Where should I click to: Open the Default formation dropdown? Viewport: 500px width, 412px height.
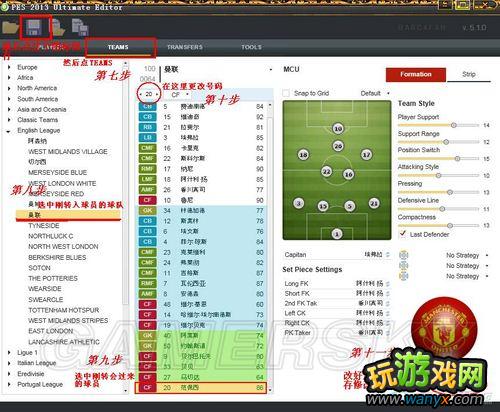(375, 93)
